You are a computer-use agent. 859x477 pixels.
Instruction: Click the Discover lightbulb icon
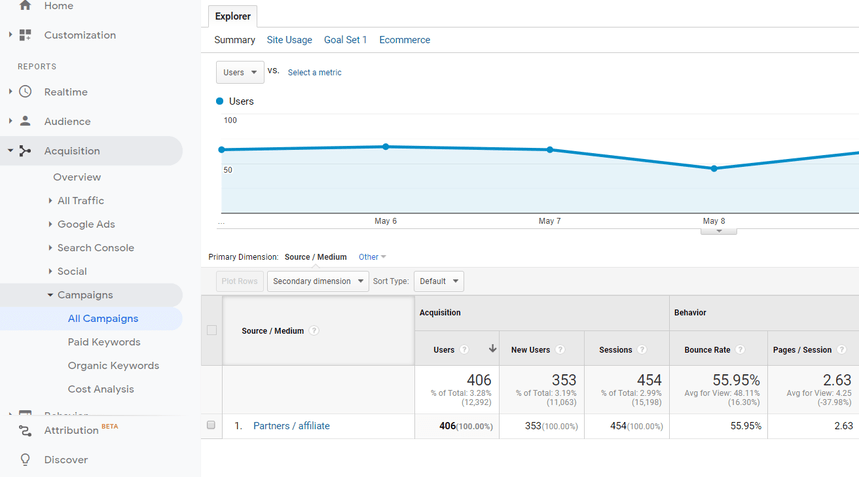[25, 460]
